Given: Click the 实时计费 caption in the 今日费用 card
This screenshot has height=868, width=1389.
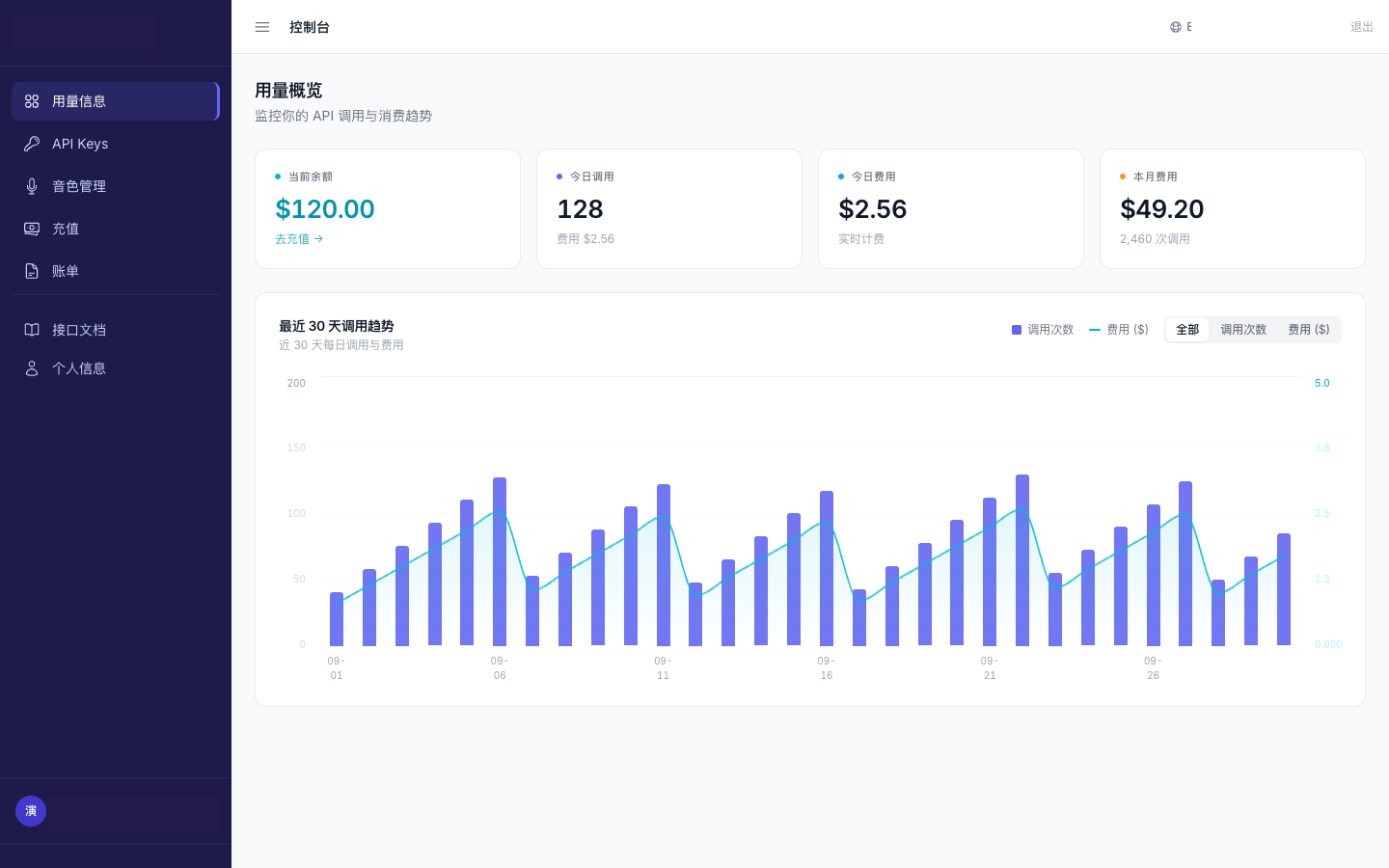Looking at the screenshot, I should 861,239.
